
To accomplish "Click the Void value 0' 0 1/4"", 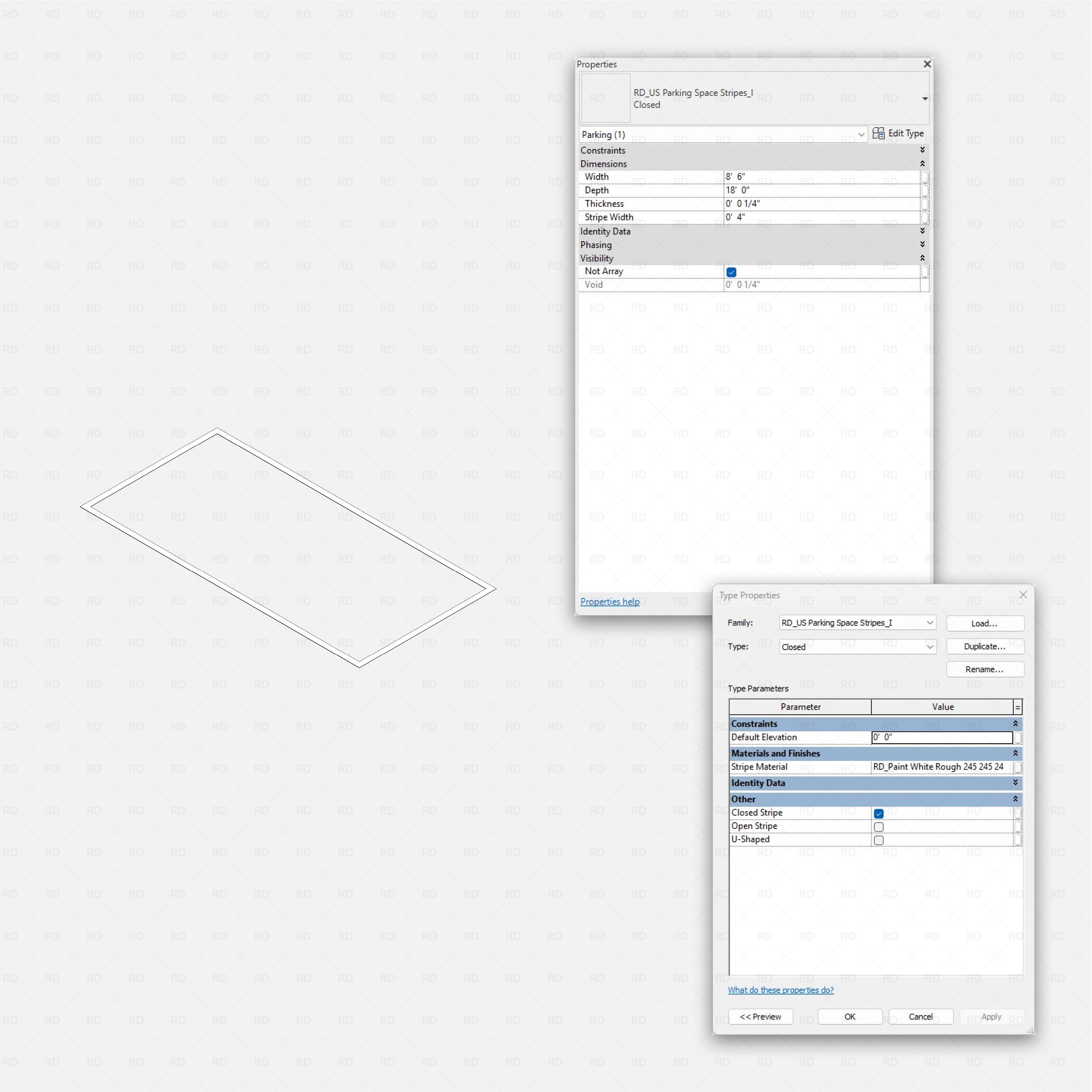I will (x=822, y=284).
